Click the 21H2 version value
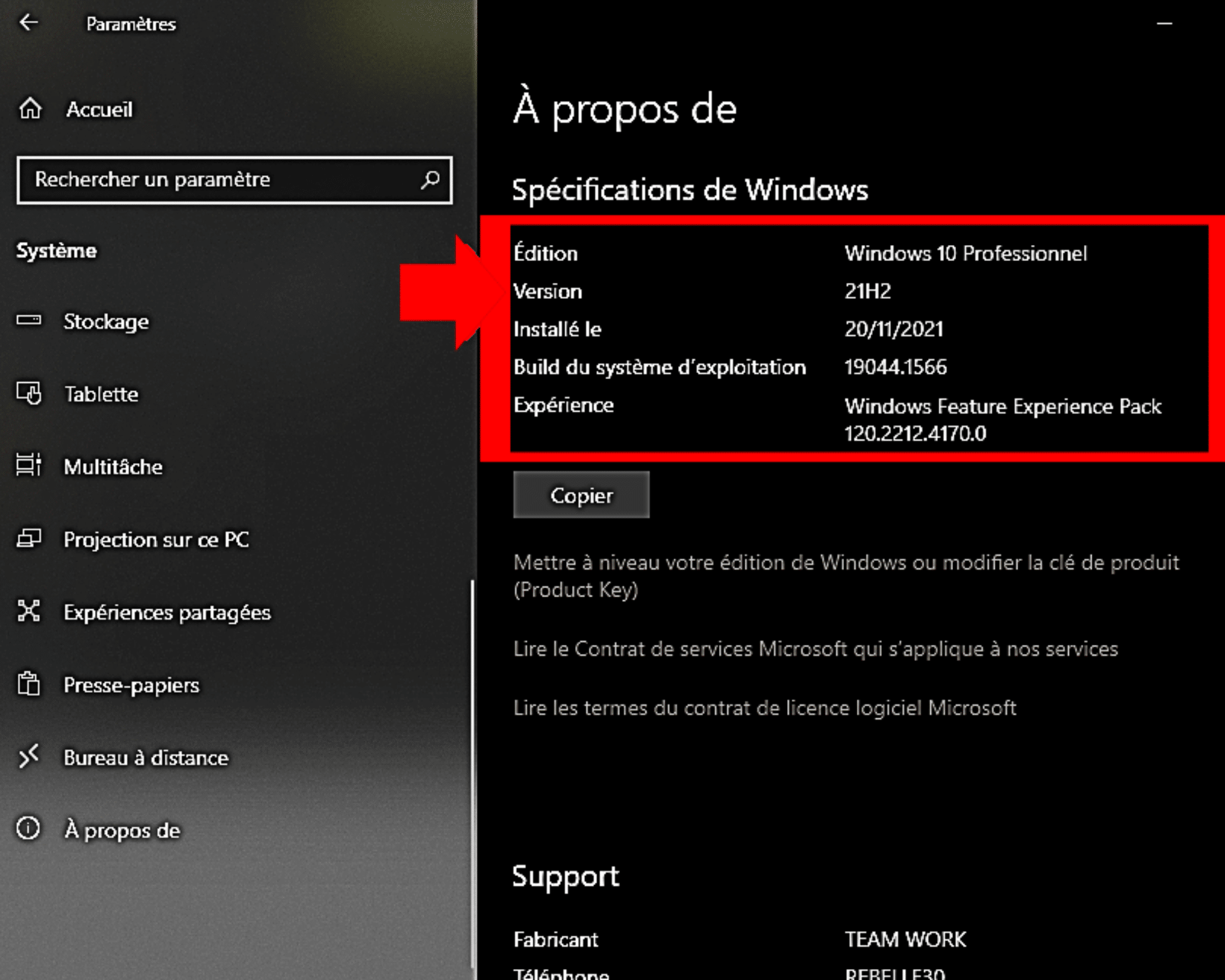Screen dimensions: 1225x980 868,291
